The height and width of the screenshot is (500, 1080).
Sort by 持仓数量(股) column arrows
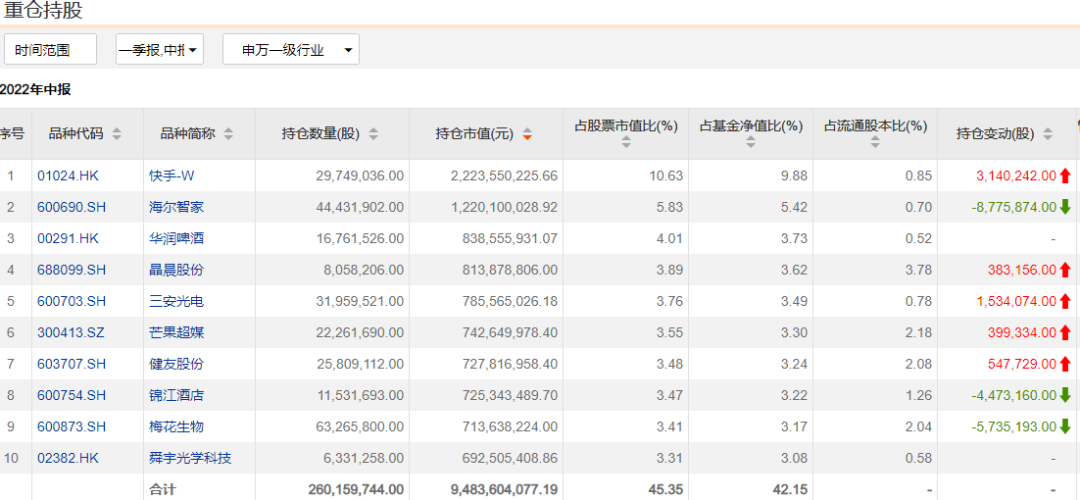[x=373, y=134]
